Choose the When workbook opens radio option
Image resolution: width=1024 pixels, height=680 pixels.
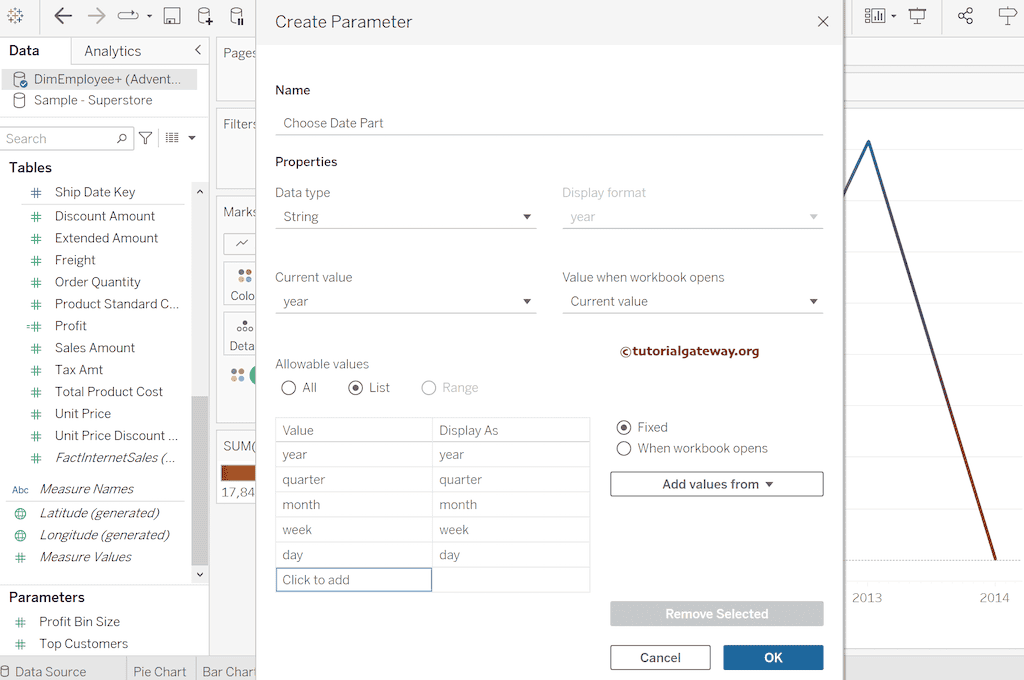[x=625, y=449]
